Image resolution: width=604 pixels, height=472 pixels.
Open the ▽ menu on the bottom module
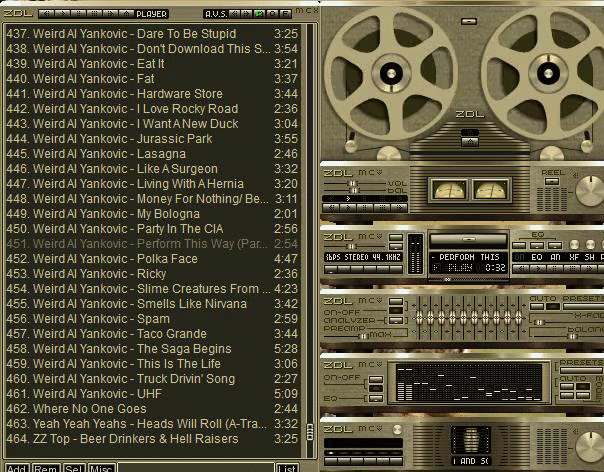[x=379, y=428]
